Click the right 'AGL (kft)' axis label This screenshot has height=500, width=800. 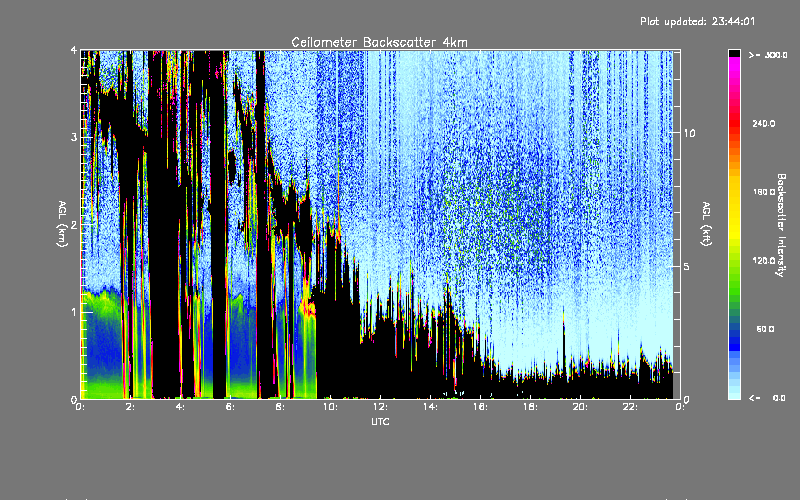point(706,224)
